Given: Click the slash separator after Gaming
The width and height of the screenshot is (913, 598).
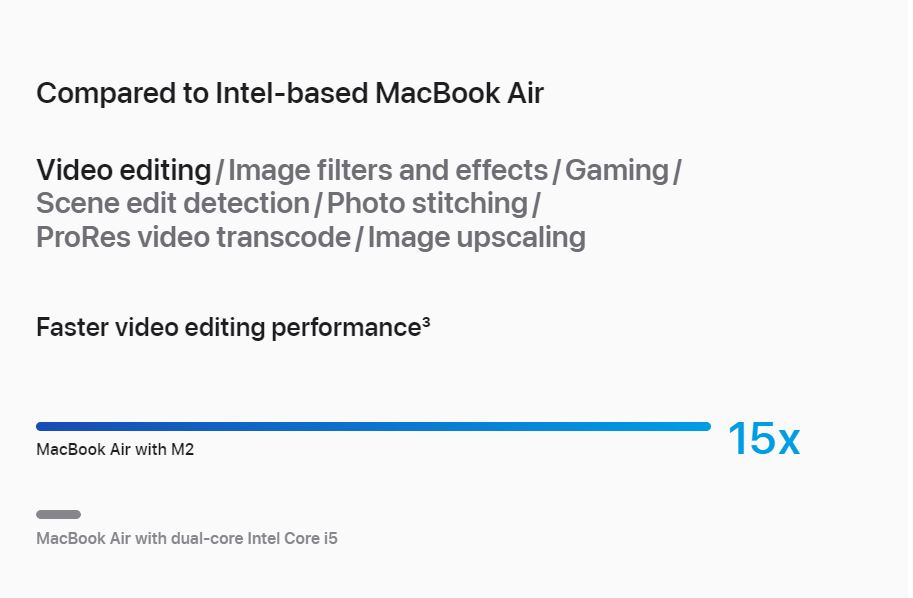Looking at the screenshot, I should pyautogui.click(x=677, y=172).
